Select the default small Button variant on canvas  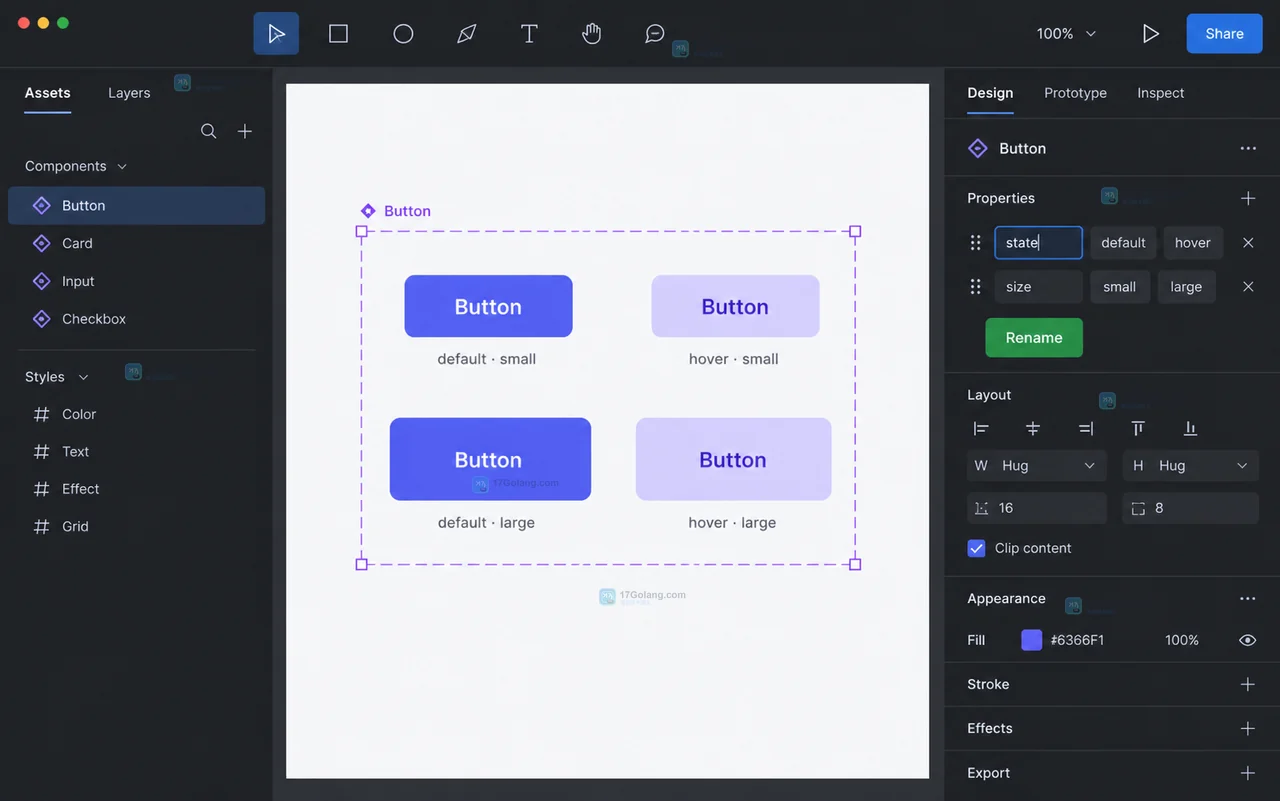[488, 306]
